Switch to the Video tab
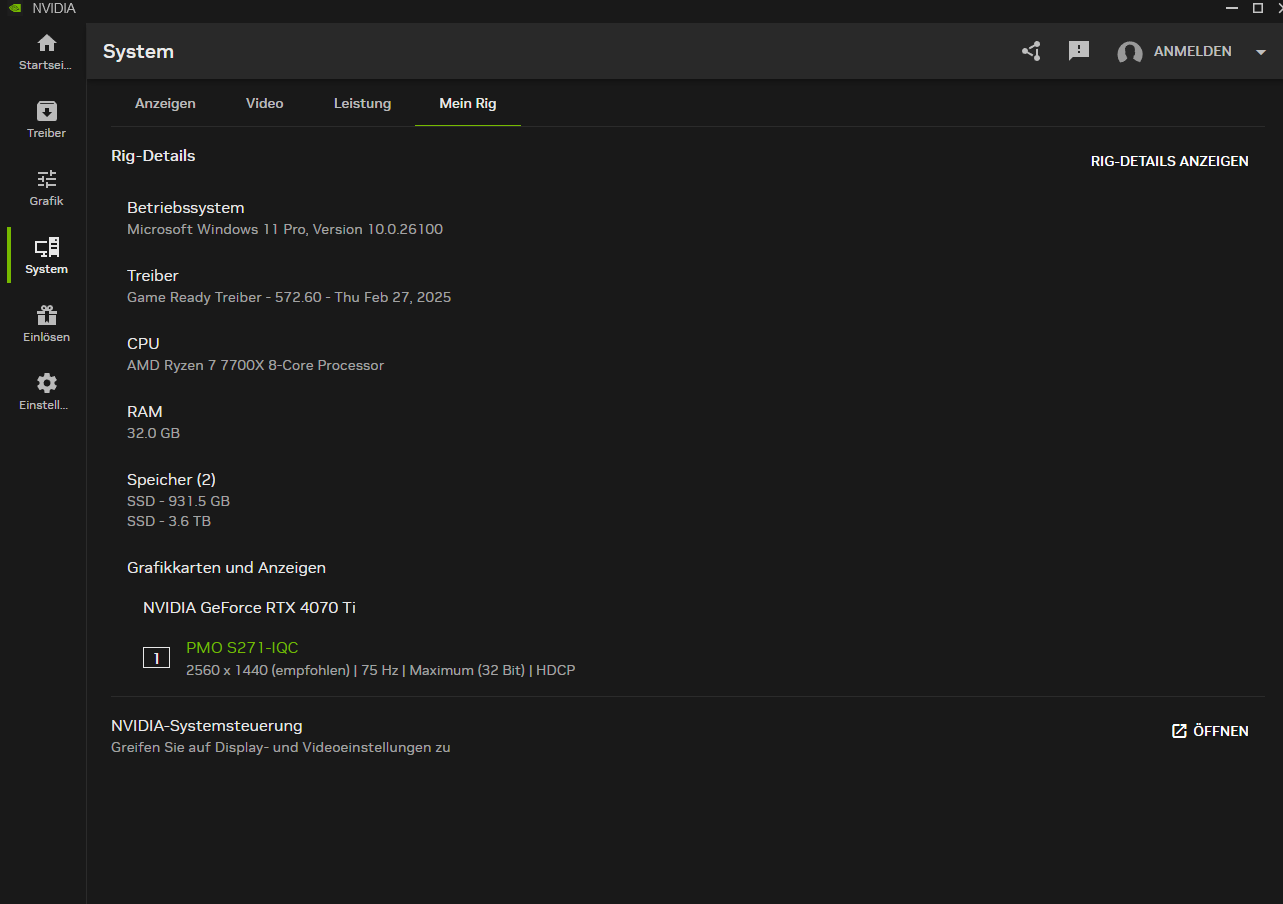Image resolution: width=1283 pixels, height=904 pixels. pos(265,104)
